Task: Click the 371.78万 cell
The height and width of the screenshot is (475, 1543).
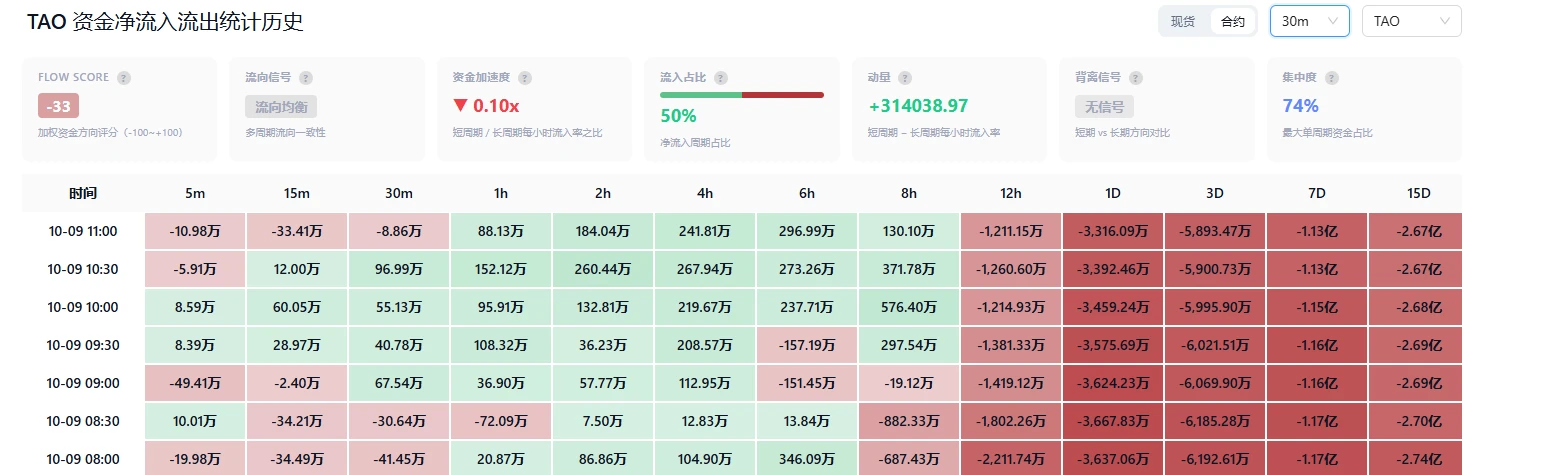Action: [909, 269]
